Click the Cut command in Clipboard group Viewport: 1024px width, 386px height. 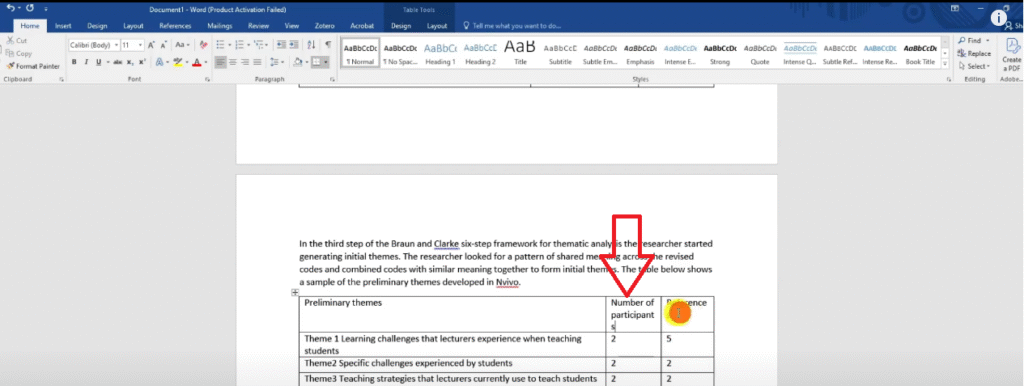pos(16,40)
